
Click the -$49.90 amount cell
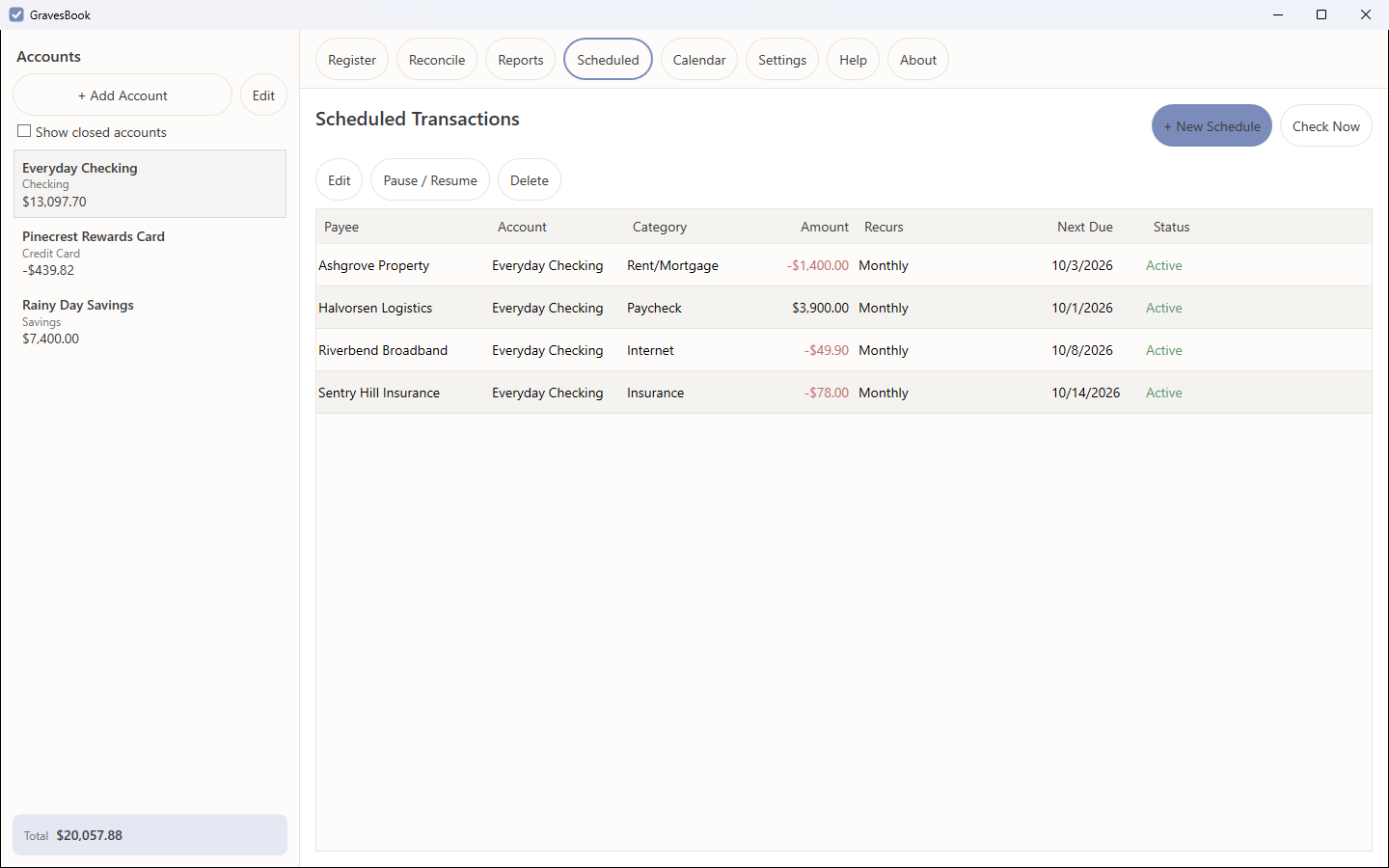827,350
